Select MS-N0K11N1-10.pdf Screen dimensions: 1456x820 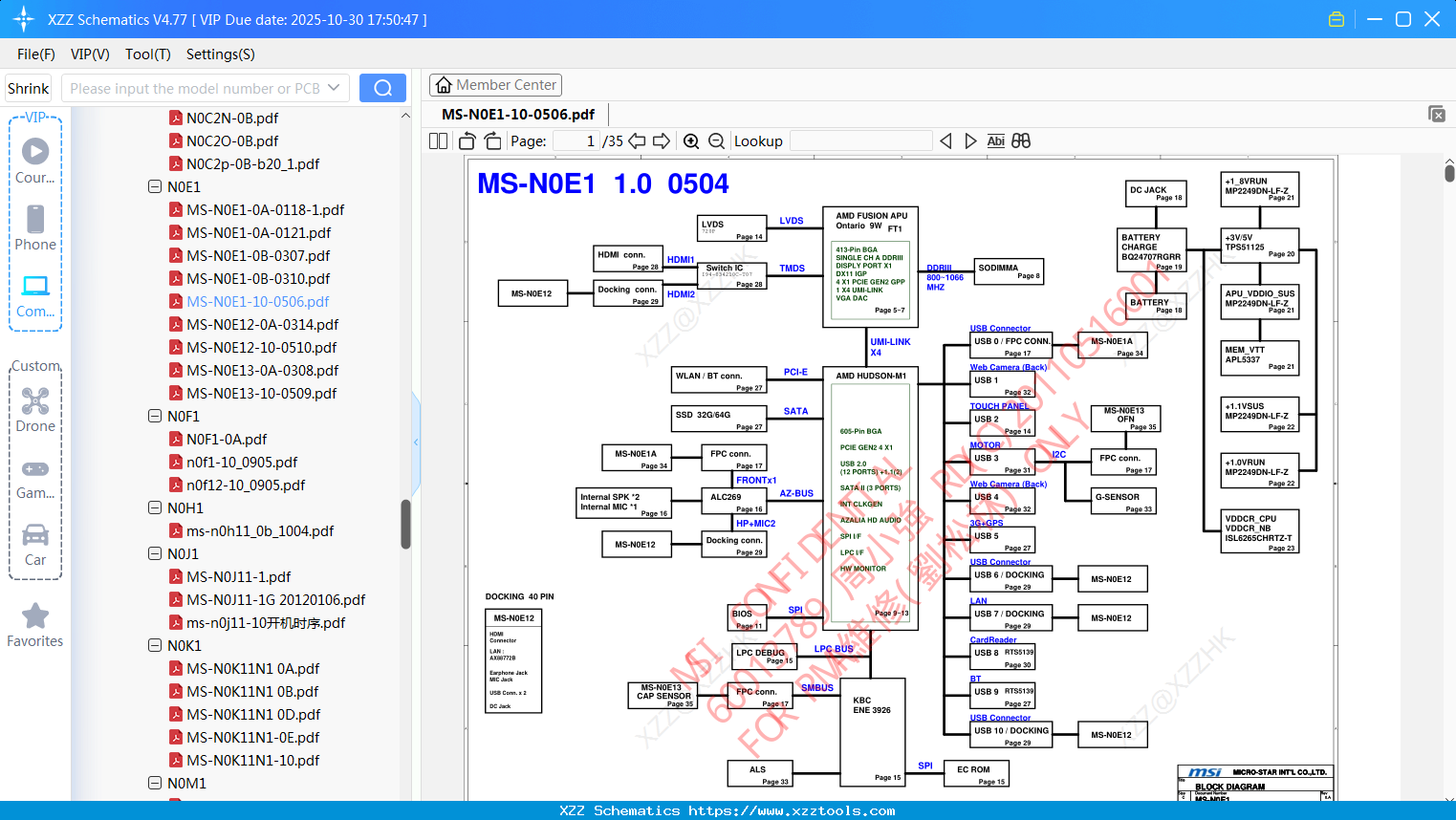[x=252, y=760]
